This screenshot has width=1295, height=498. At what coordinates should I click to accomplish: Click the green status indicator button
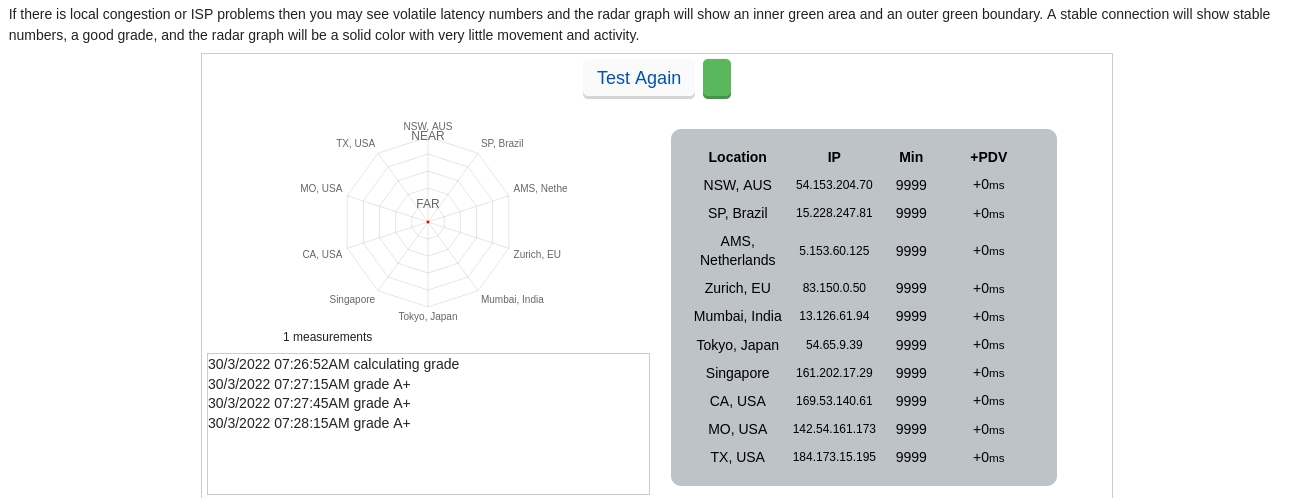click(716, 78)
